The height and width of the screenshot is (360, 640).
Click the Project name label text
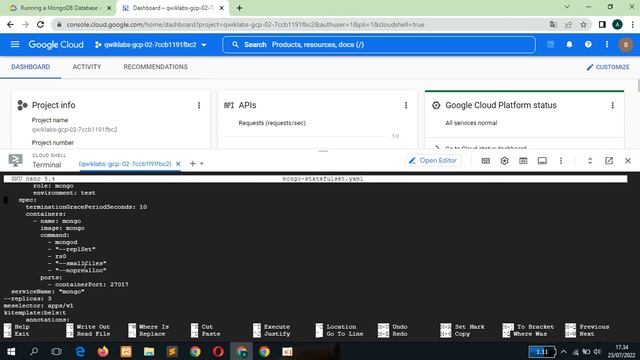tap(50, 120)
